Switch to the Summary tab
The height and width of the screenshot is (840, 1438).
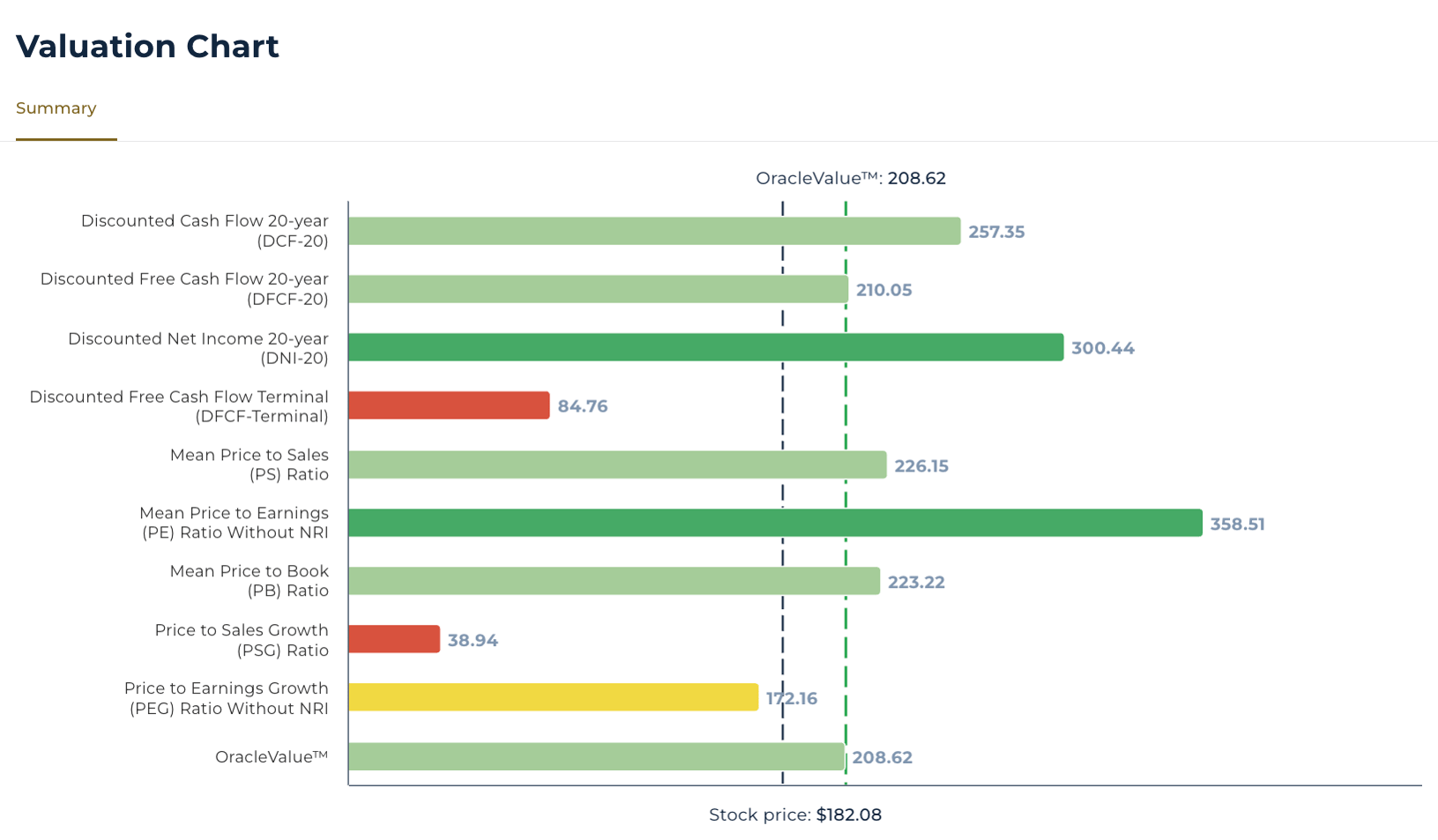[x=56, y=108]
